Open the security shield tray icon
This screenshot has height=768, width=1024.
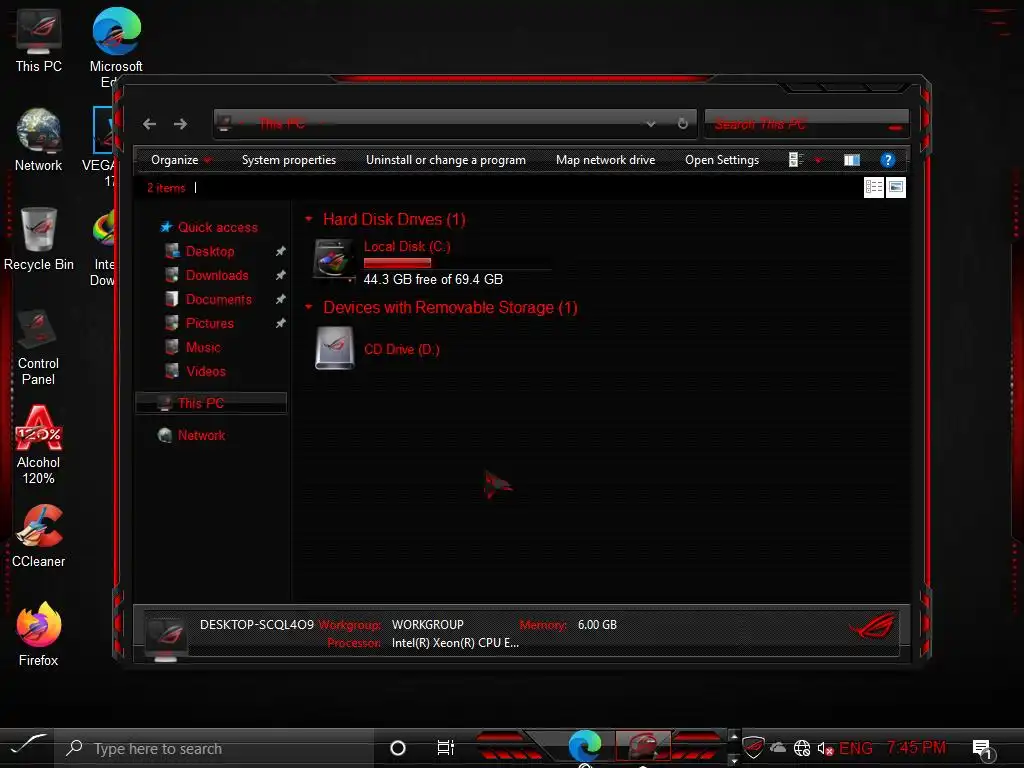pos(753,748)
